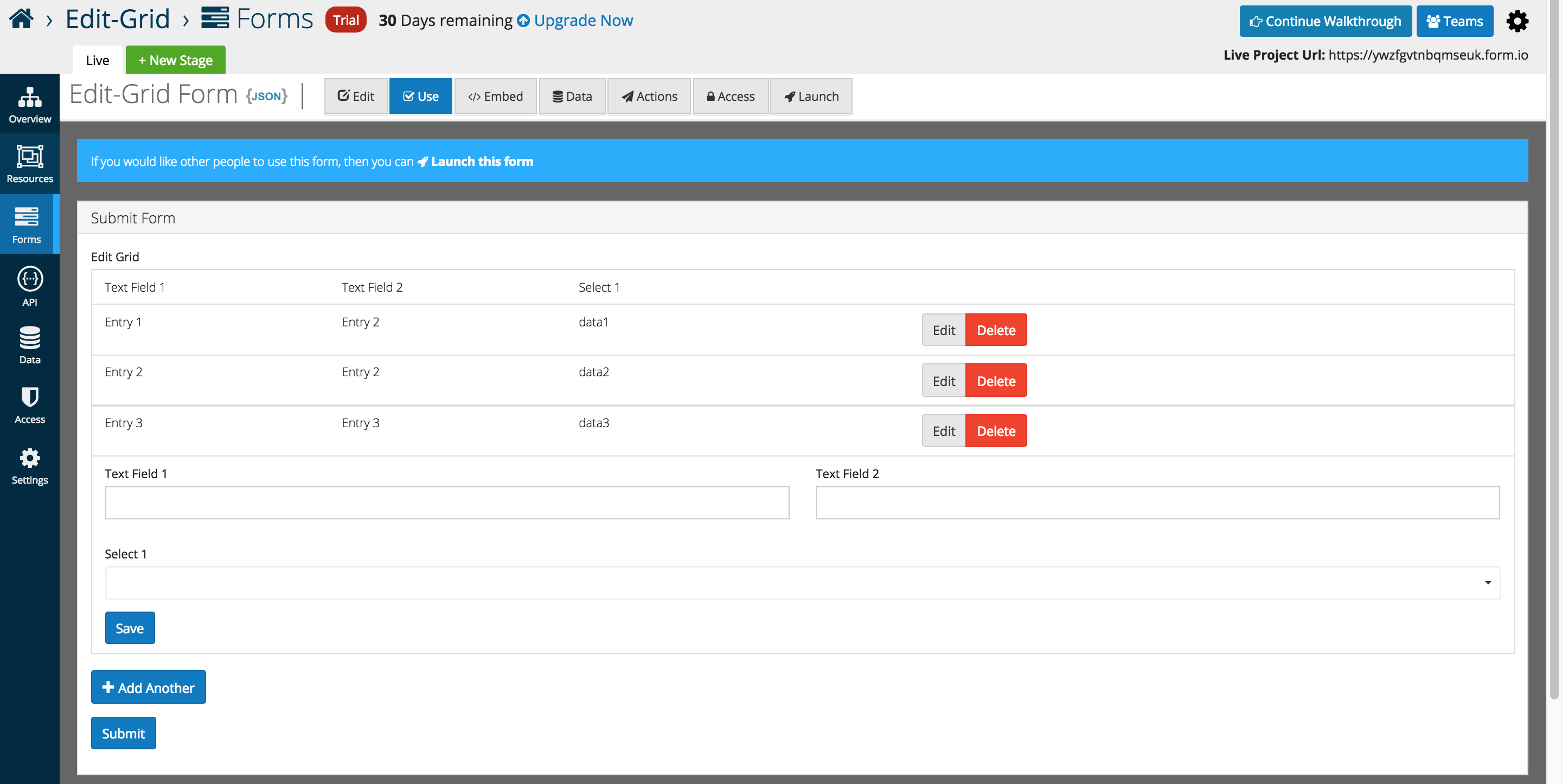
Task: Save the edit grid row
Action: click(130, 627)
